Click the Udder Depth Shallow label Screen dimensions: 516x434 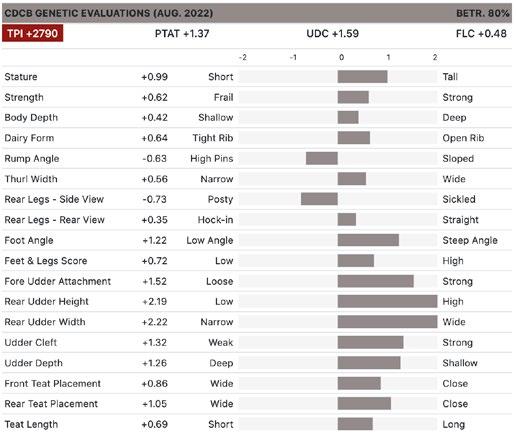pos(460,363)
